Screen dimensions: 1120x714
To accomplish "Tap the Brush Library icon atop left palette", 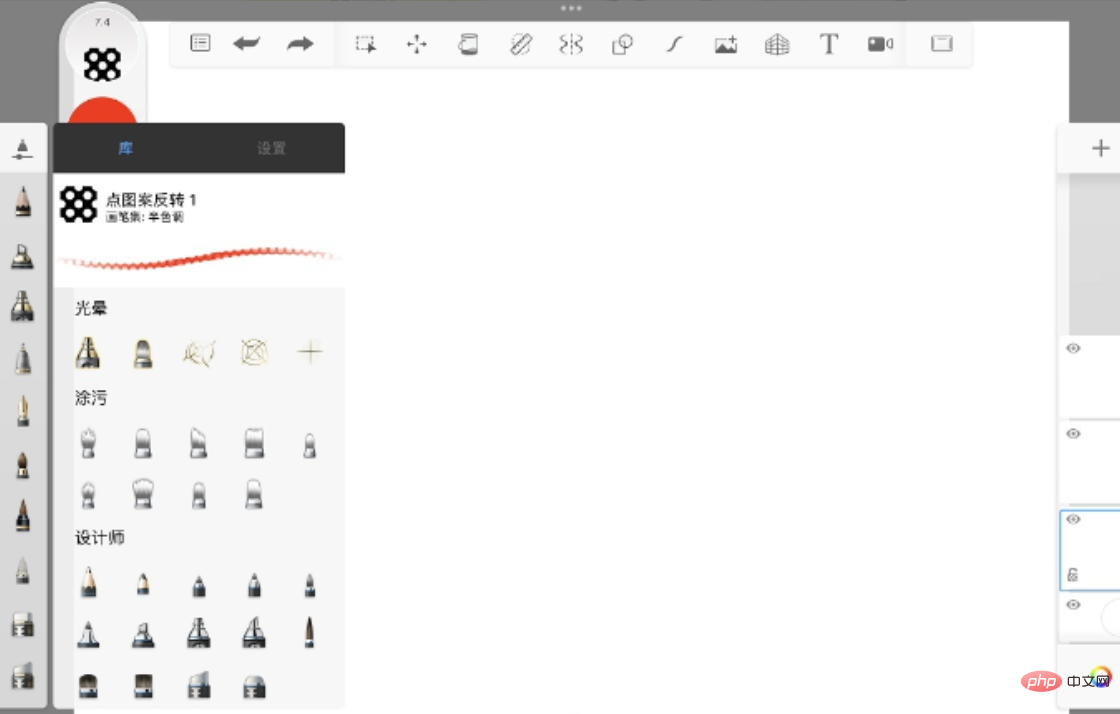I will click(x=23, y=149).
